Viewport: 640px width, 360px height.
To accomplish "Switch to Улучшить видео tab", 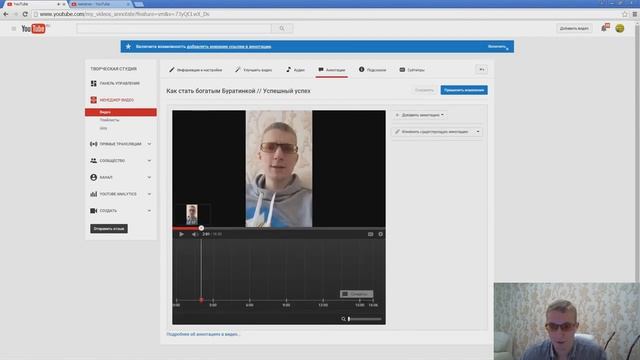I will [253, 70].
